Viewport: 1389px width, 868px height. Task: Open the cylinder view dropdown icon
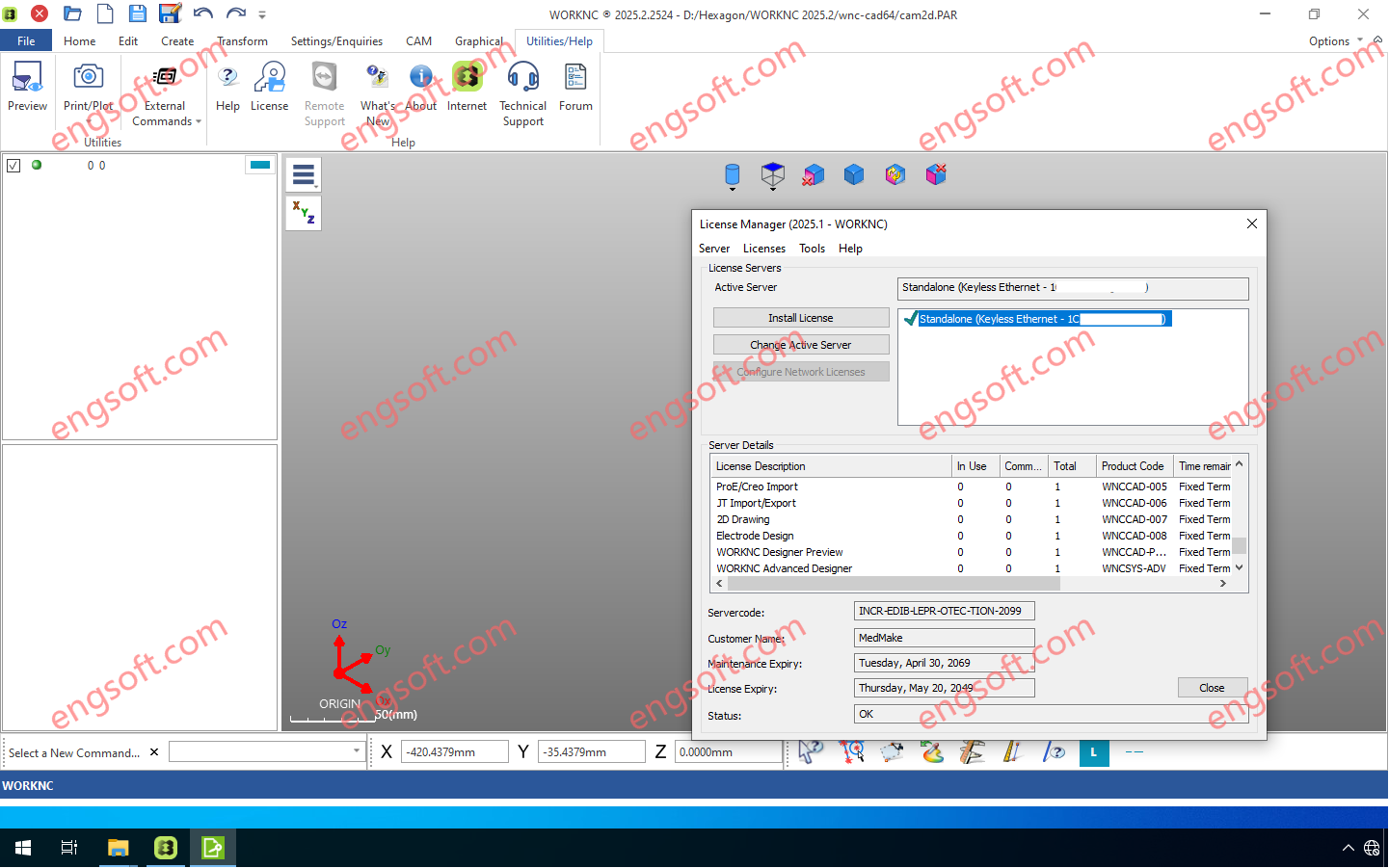click(733, 175)
